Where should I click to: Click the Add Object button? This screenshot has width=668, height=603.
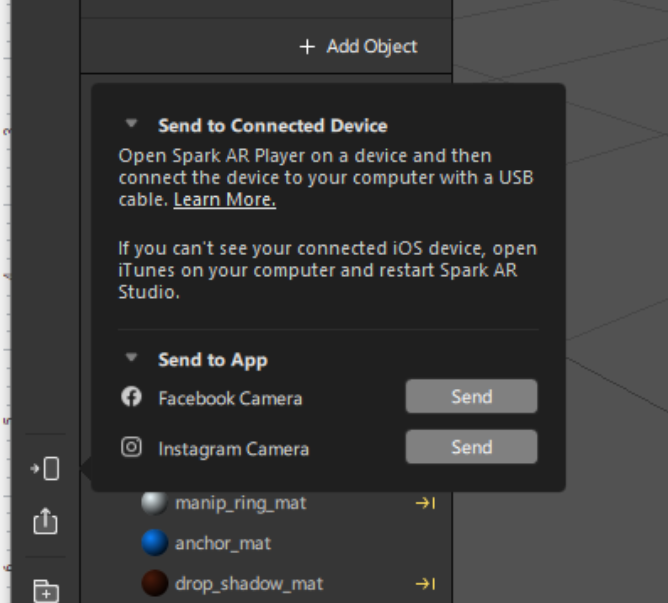(x=359, y=46)
